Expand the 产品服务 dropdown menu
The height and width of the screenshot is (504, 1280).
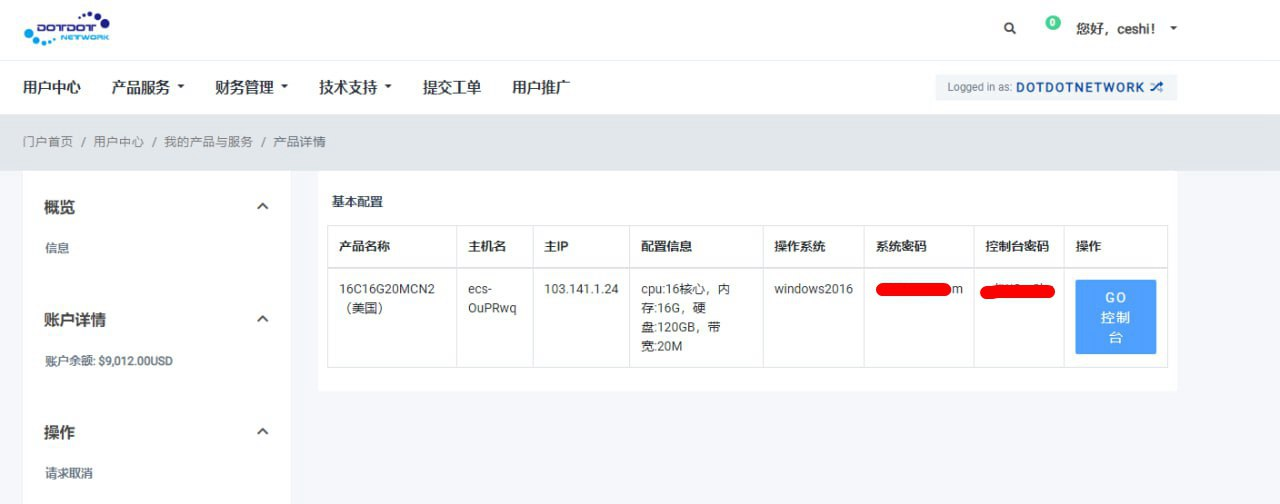148,88
